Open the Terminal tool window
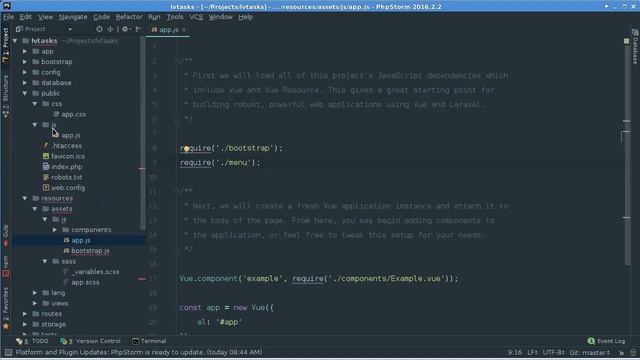Image resolution: width=640 pixels, height=360 pixels. coord(149,341)
